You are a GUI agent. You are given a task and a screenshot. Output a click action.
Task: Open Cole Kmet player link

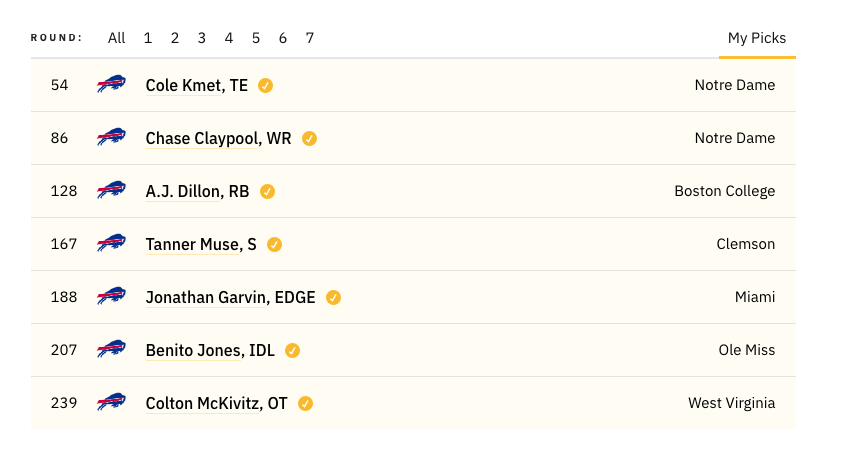197,85
